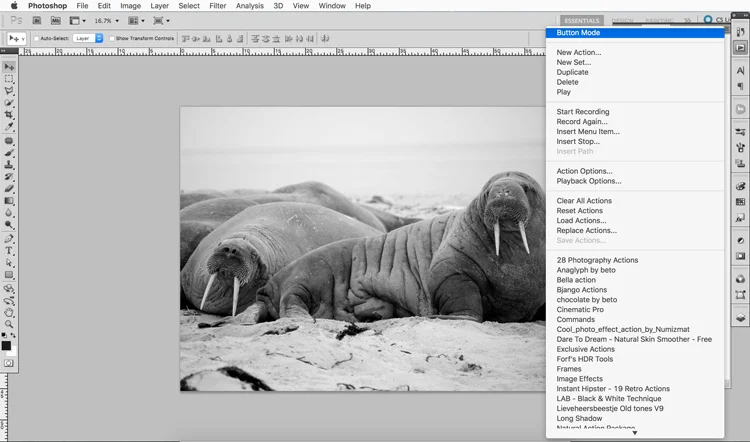
Task: Launch Mini Bridge from the application bar
Action: pyautogui.click(x=56, y=21)
